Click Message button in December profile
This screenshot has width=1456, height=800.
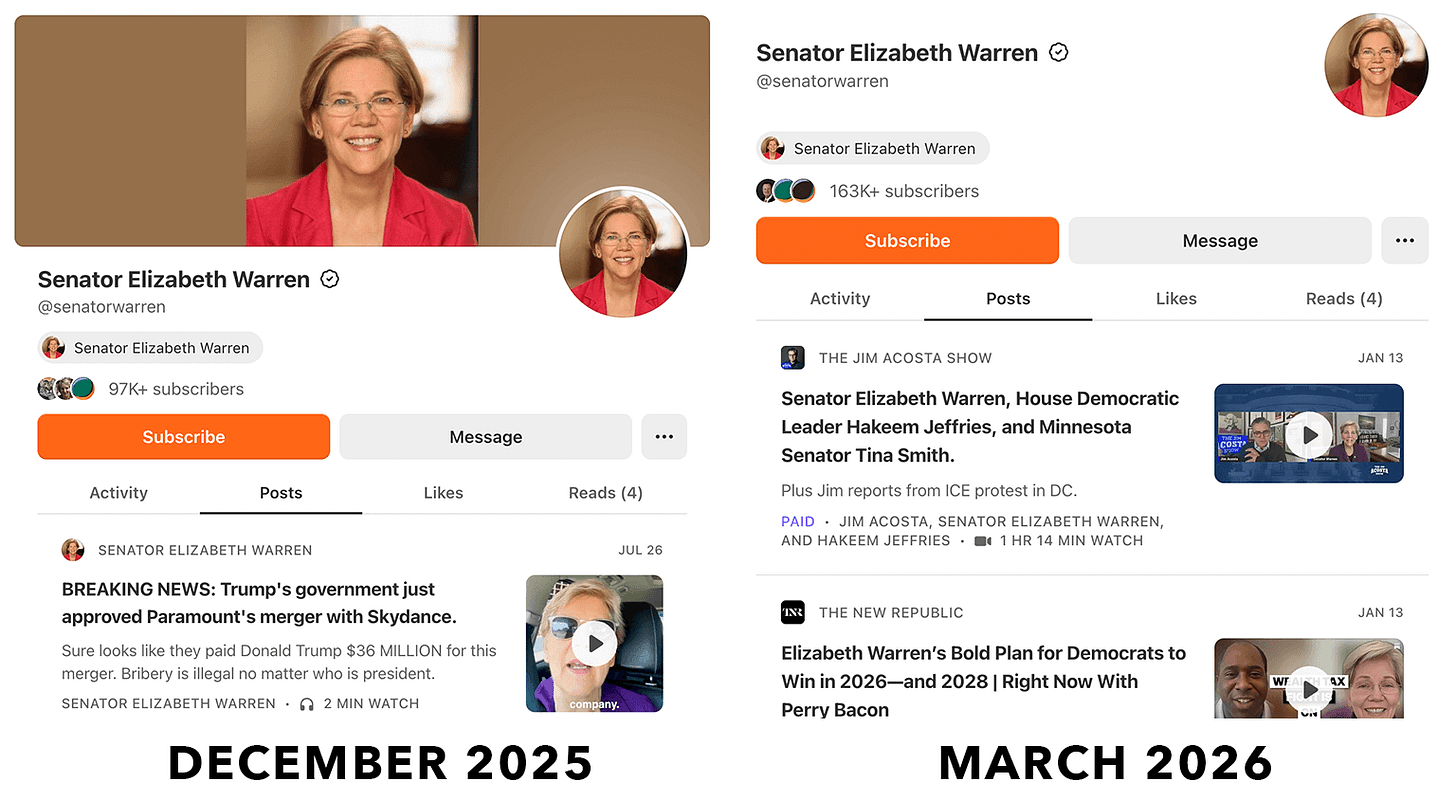pos(486,437)
